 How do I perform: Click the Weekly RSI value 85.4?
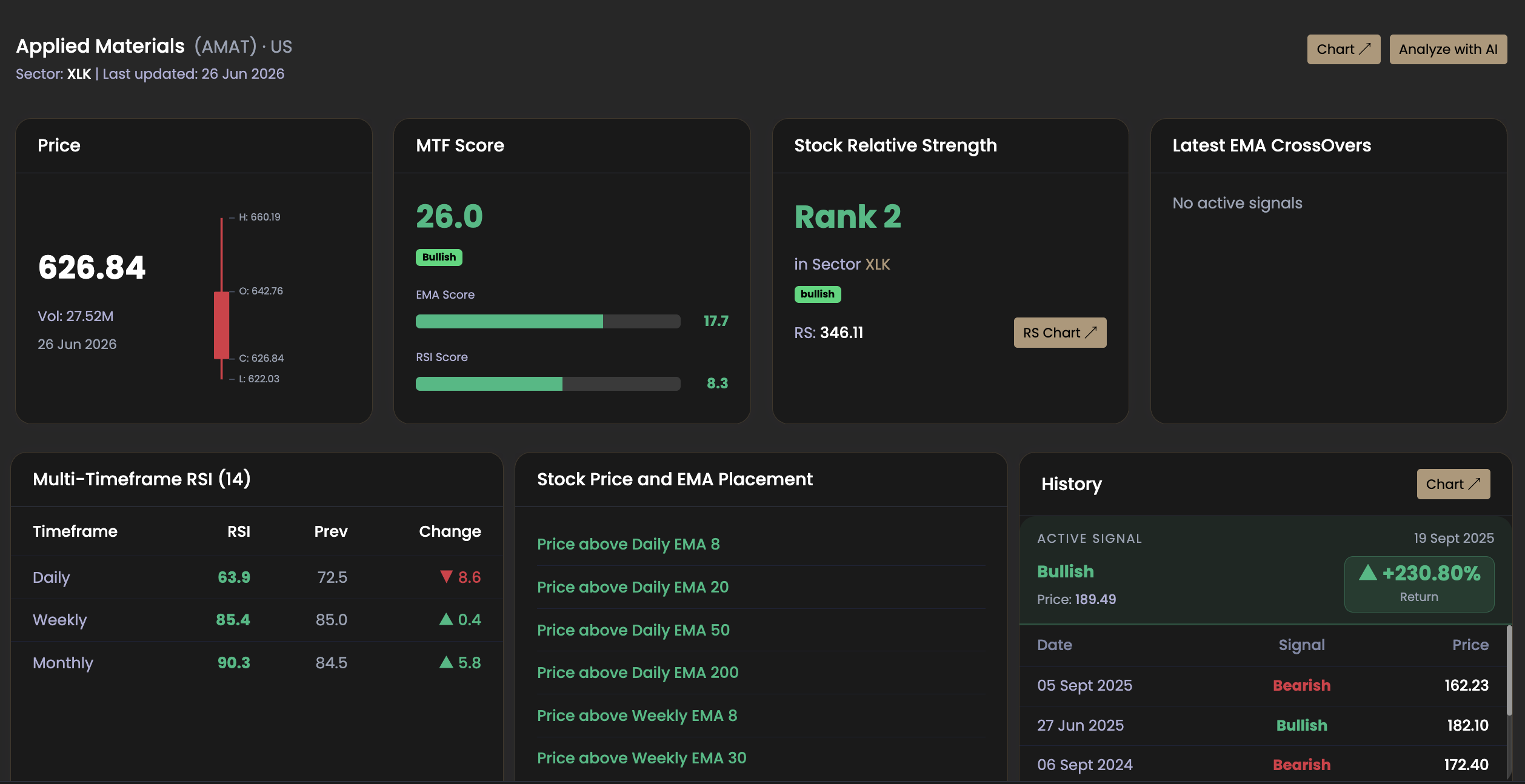[x=233, y=620]
